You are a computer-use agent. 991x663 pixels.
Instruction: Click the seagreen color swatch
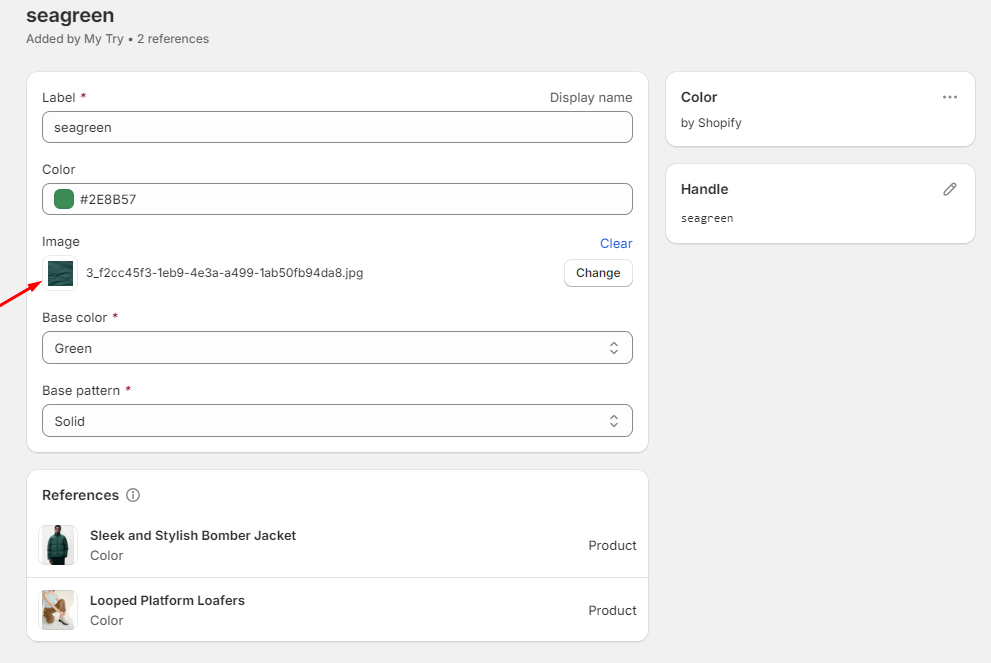click(x=64, y=199)
